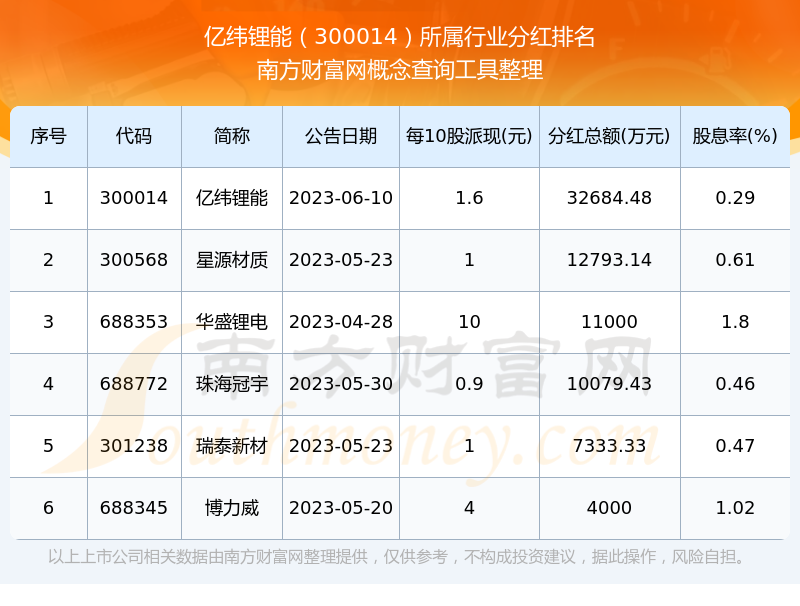Click the 华盛锂电 name cell

(x=232, y=322)
